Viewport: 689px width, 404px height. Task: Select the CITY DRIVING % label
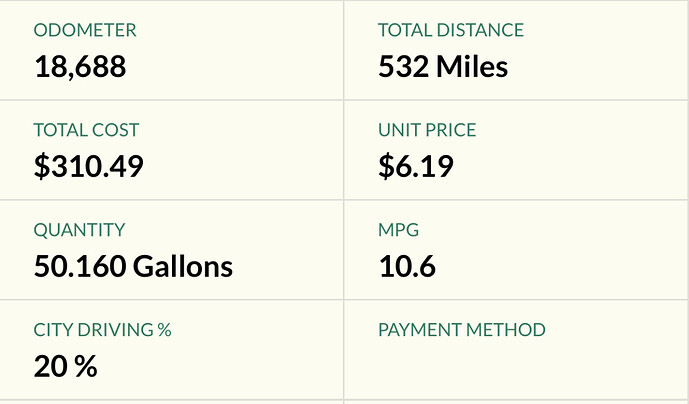click(x=102, y=330)
